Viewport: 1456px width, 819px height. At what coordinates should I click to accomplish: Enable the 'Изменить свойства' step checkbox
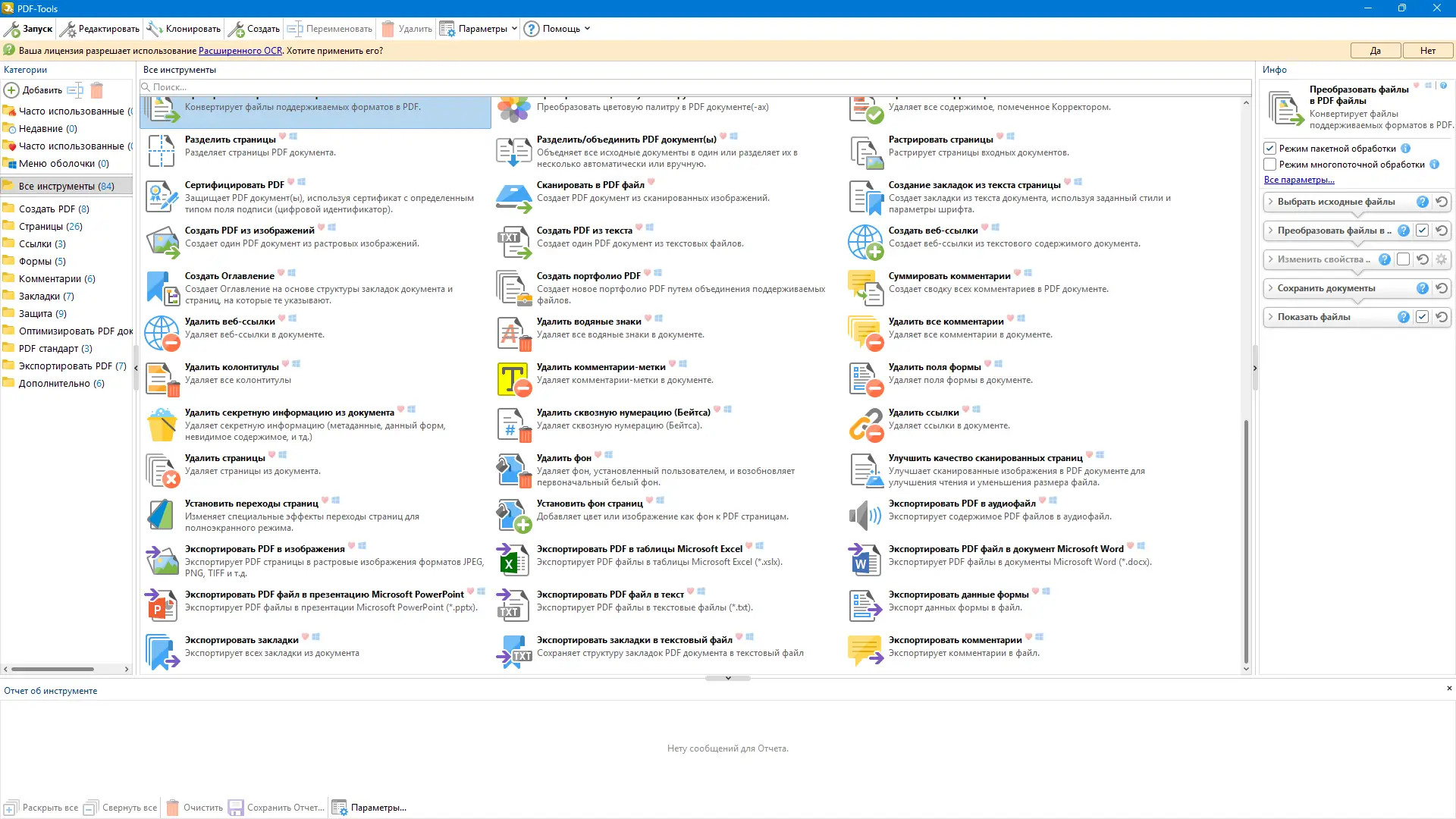click(1404, 259)
